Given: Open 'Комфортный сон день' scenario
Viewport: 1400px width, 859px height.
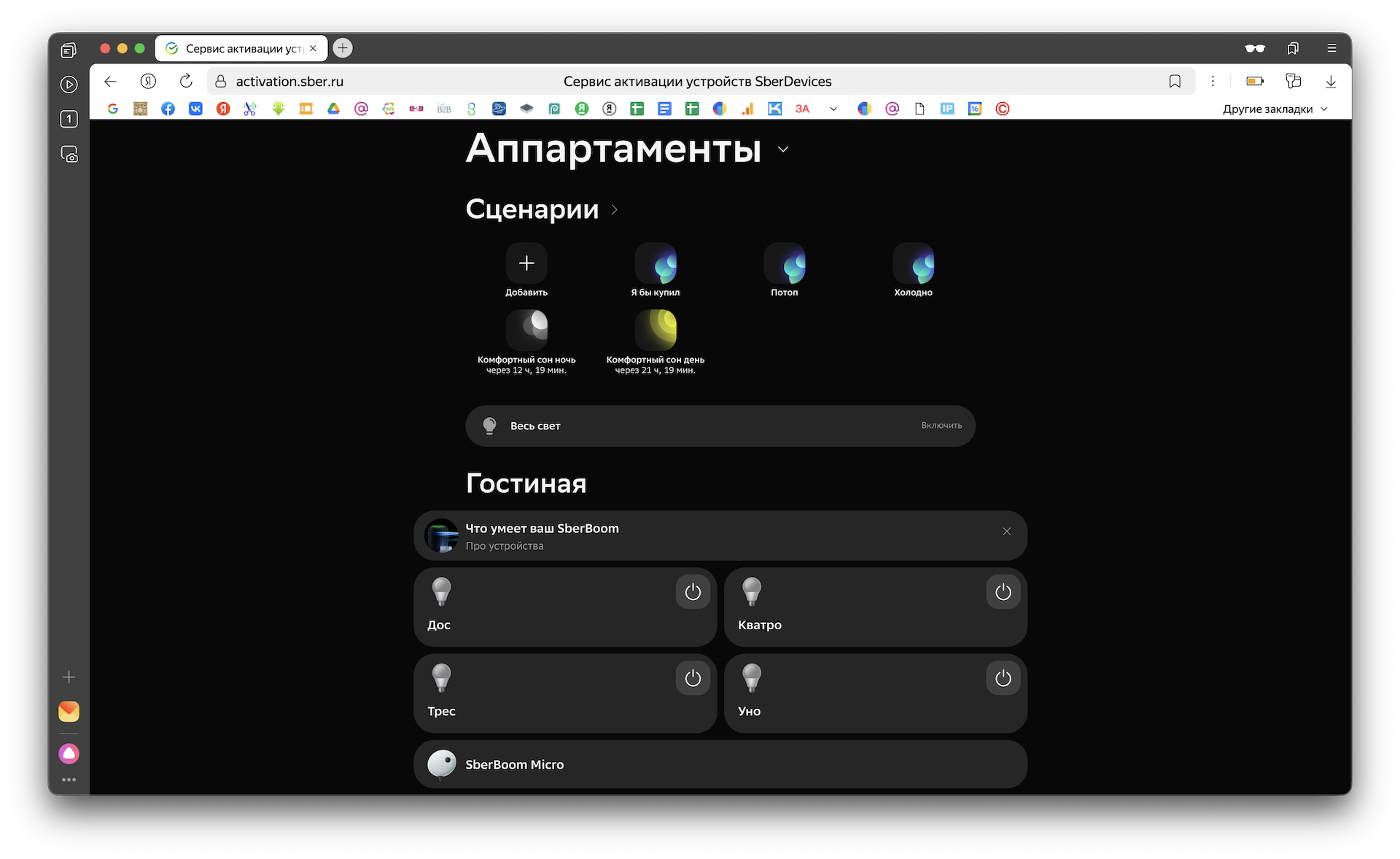Looking at the screenshot, I should coord(656,330).
